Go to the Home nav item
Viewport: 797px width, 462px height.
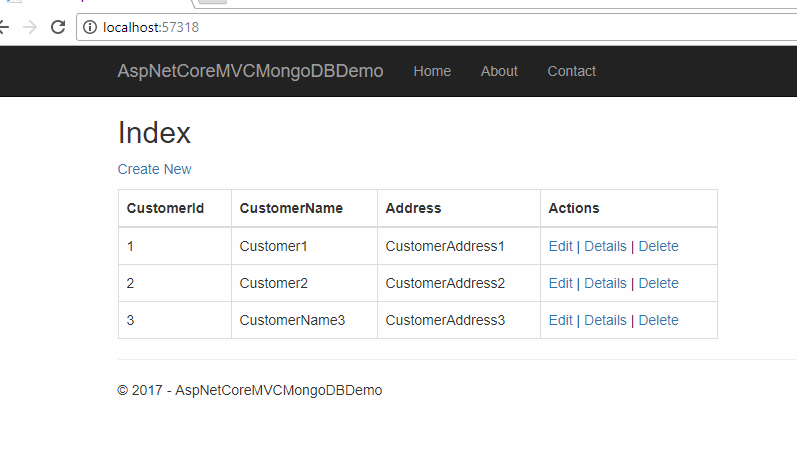[432, 71]
